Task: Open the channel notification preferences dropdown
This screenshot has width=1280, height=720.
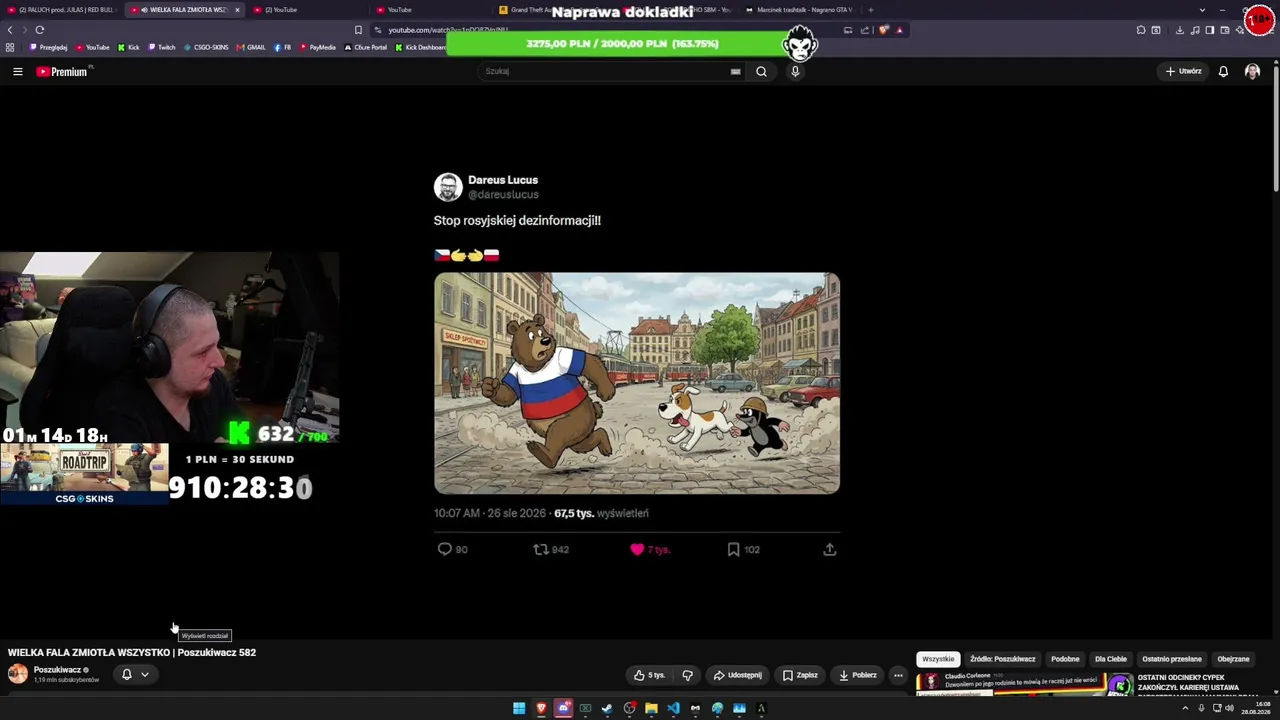Action: [135, 674]
